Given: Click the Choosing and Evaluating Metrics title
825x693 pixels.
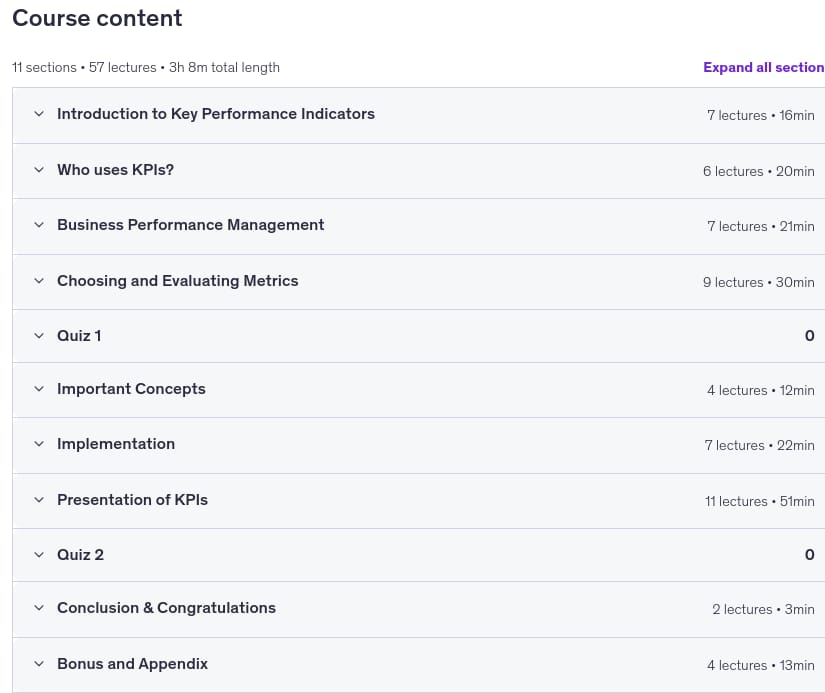Looking at the screenshot, I should pyautogui.click(x=178, y=280).
